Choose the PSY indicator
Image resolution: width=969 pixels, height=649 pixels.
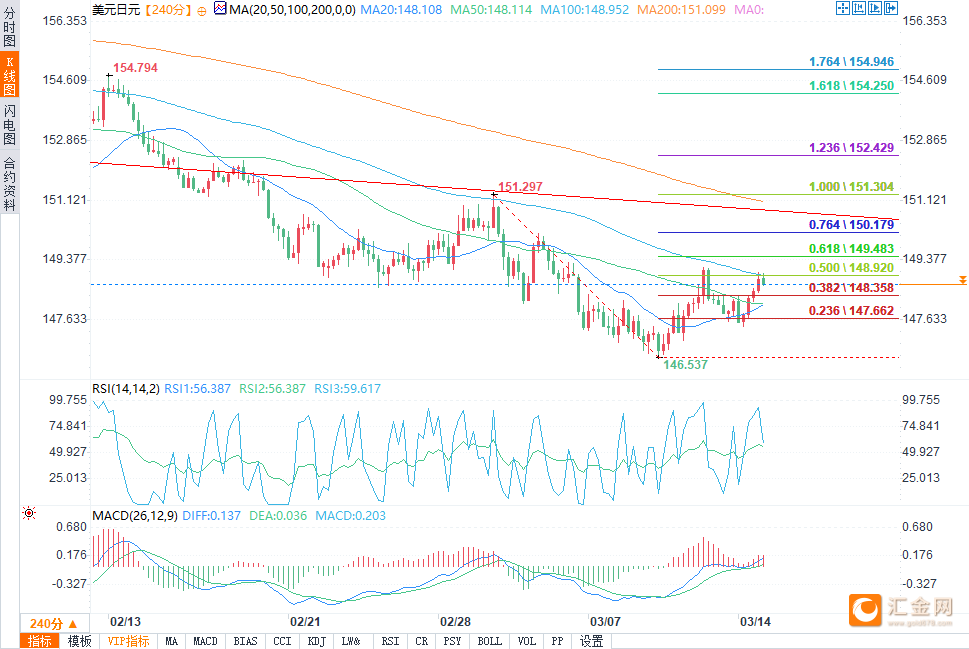pyautogui.click(x=452, y=641)
